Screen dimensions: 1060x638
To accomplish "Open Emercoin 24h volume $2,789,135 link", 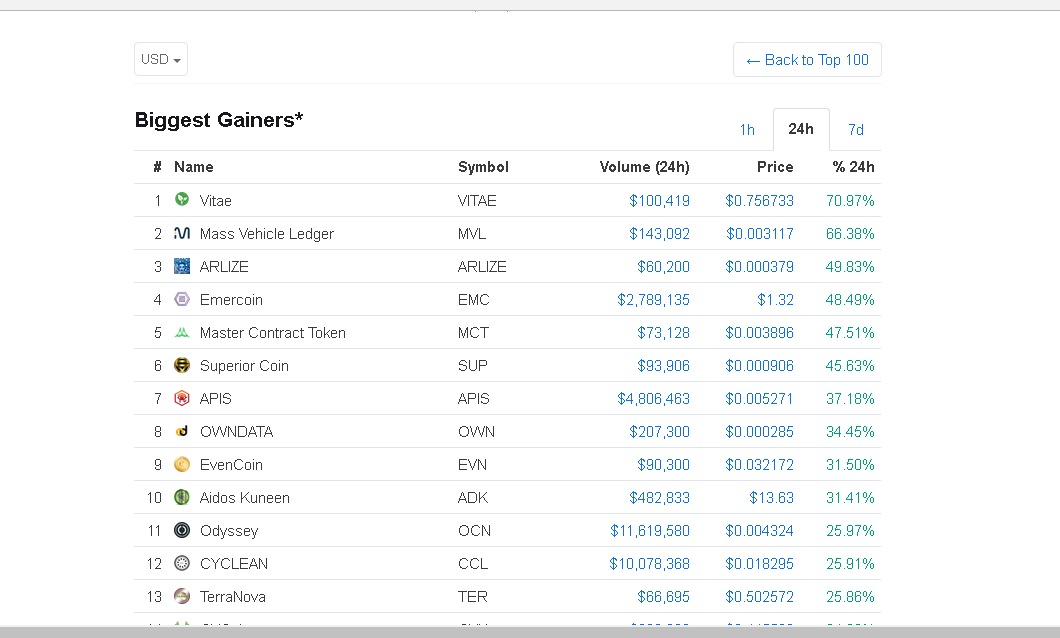I will [653, 299].
